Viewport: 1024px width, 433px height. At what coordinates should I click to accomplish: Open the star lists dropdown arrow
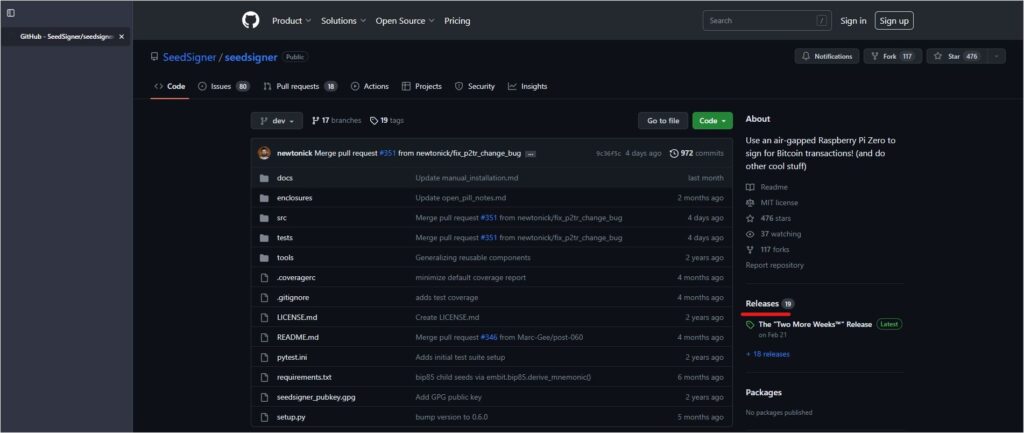click(x=997, y=56)
